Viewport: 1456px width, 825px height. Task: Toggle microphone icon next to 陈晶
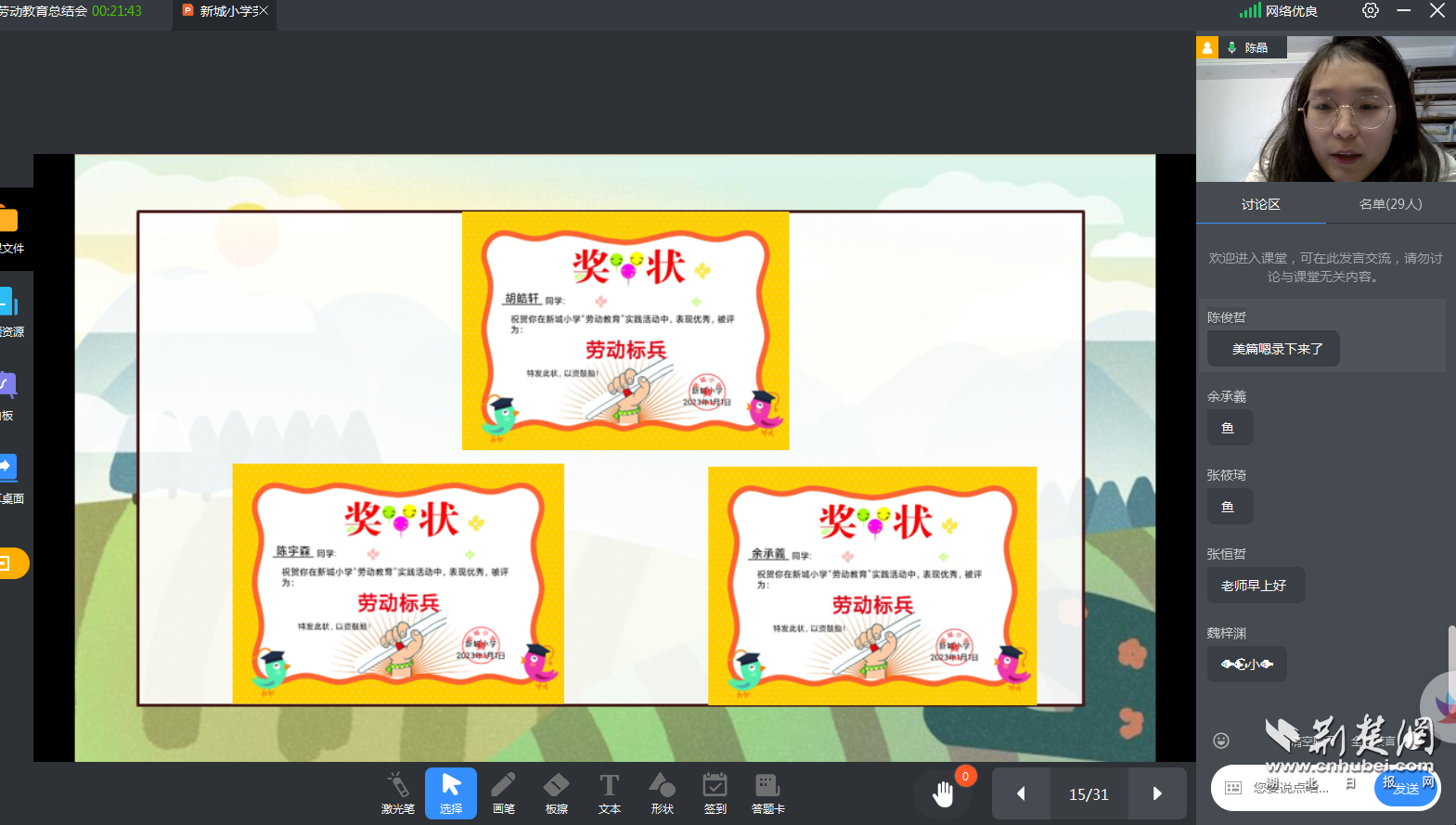pos(1232,47)
